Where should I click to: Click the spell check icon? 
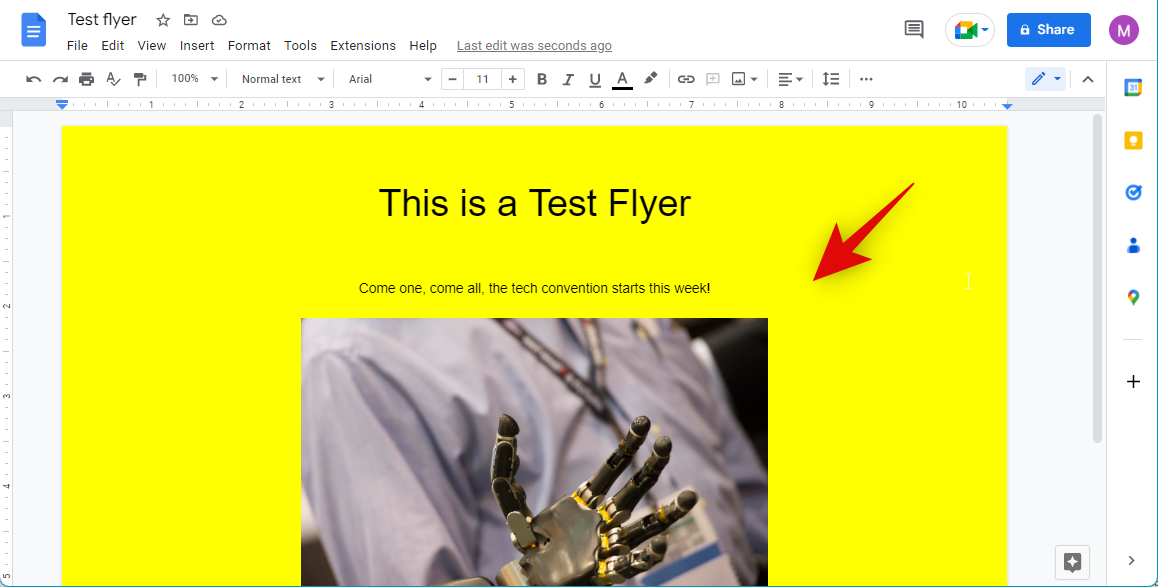click(113, 79)
